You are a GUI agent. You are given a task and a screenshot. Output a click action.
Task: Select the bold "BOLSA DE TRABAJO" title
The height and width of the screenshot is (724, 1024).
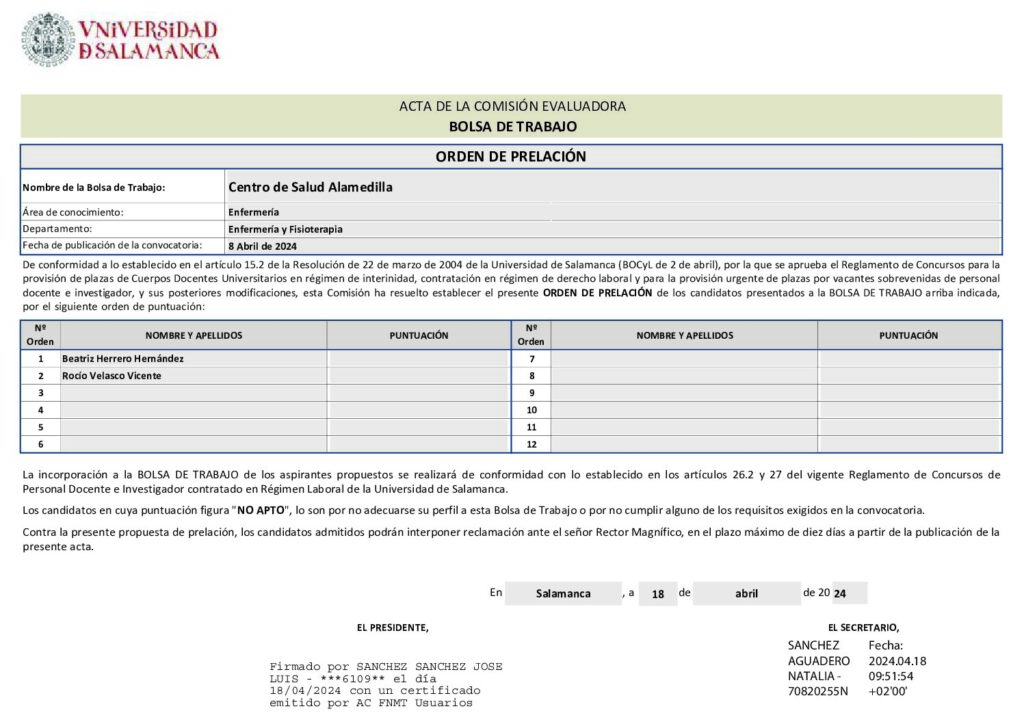coord(512,127)
